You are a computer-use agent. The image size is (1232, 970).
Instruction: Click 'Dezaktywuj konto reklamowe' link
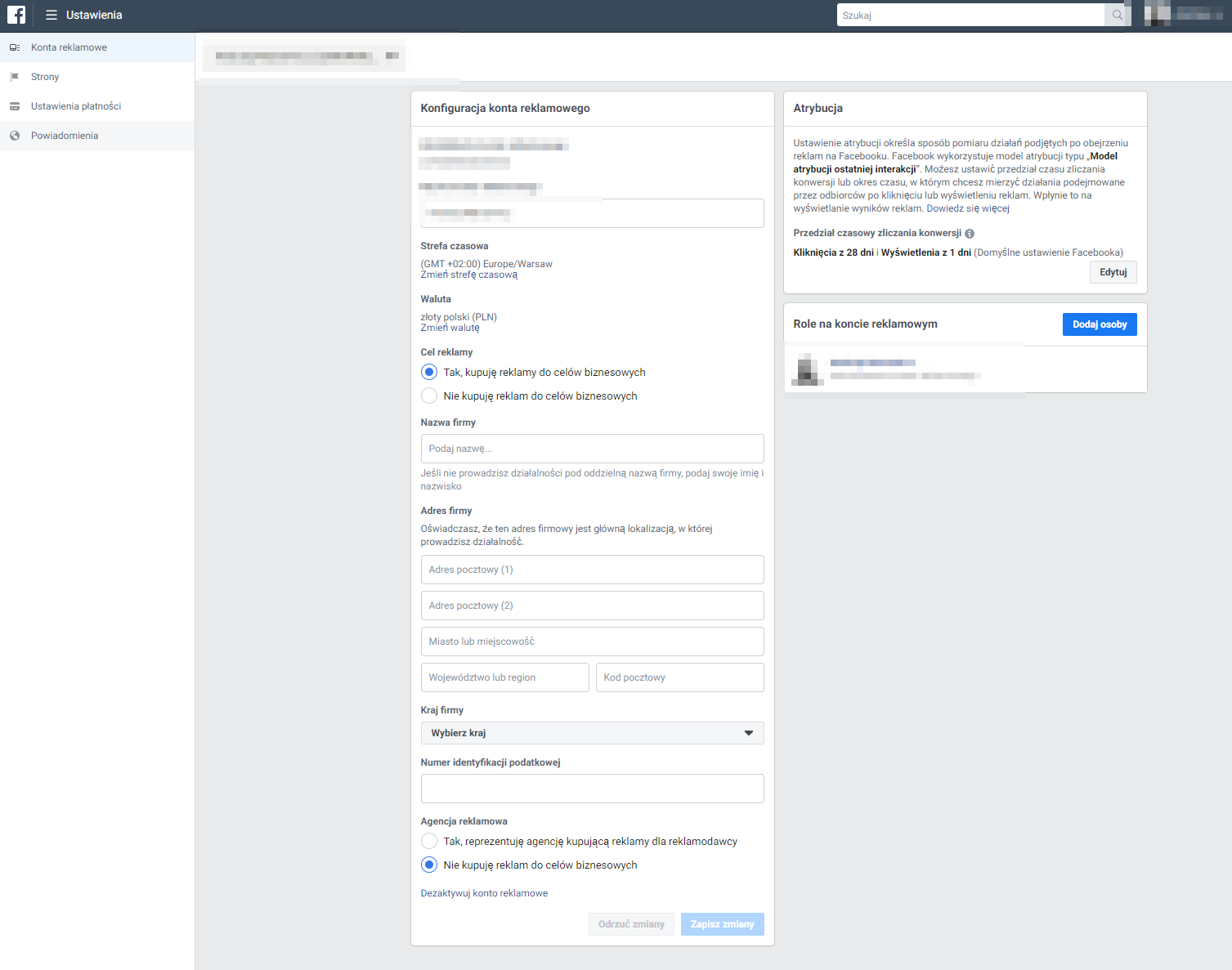[x=484, y=893]
